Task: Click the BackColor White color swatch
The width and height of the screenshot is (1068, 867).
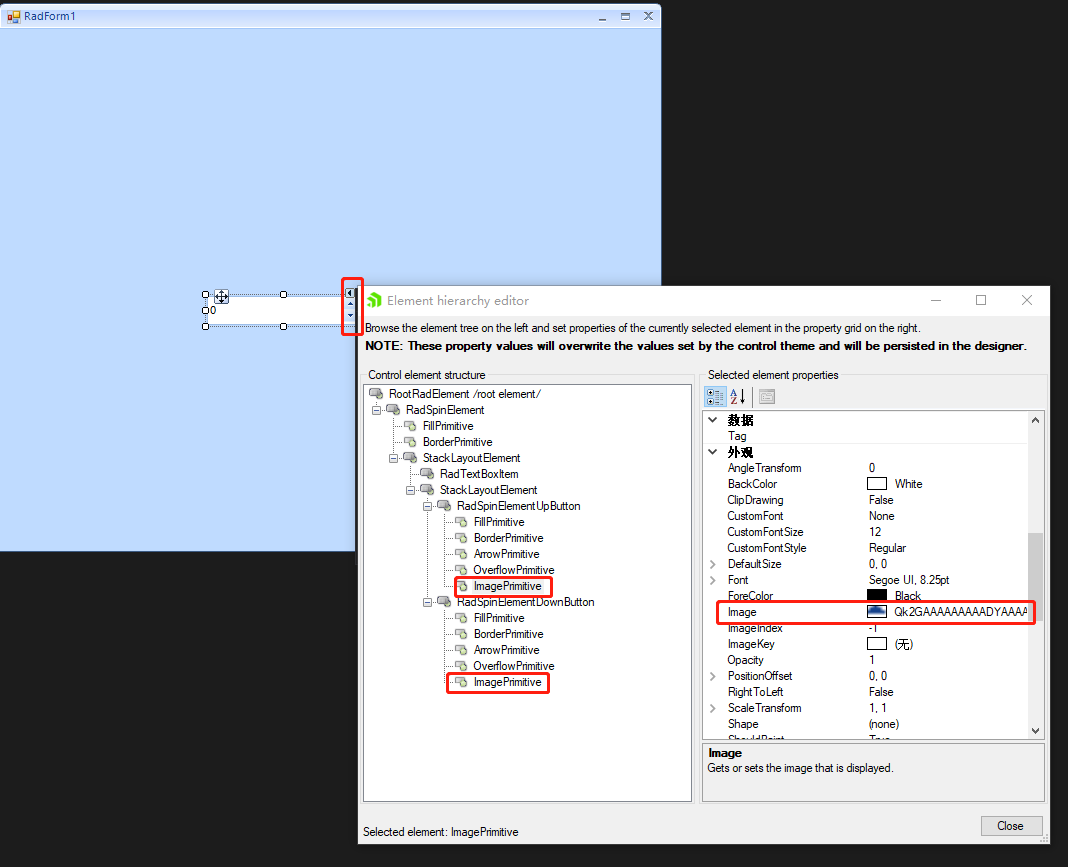Action: tap(877, 484)
